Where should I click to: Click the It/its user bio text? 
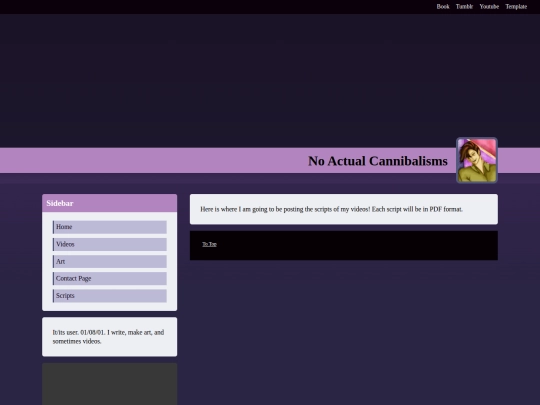[108, 337]
